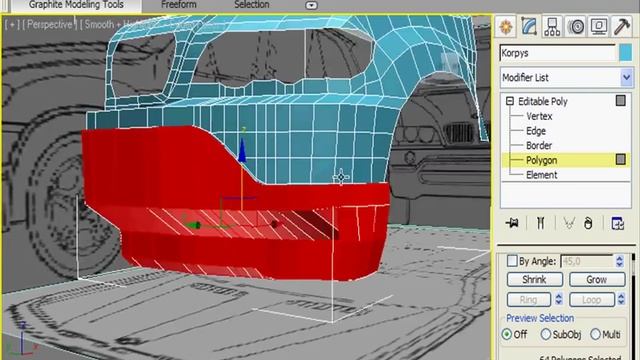This screenshot has width=640, height=360.
Task: Enable the By Angle checkbox
Action: click(x=512, y=261)
